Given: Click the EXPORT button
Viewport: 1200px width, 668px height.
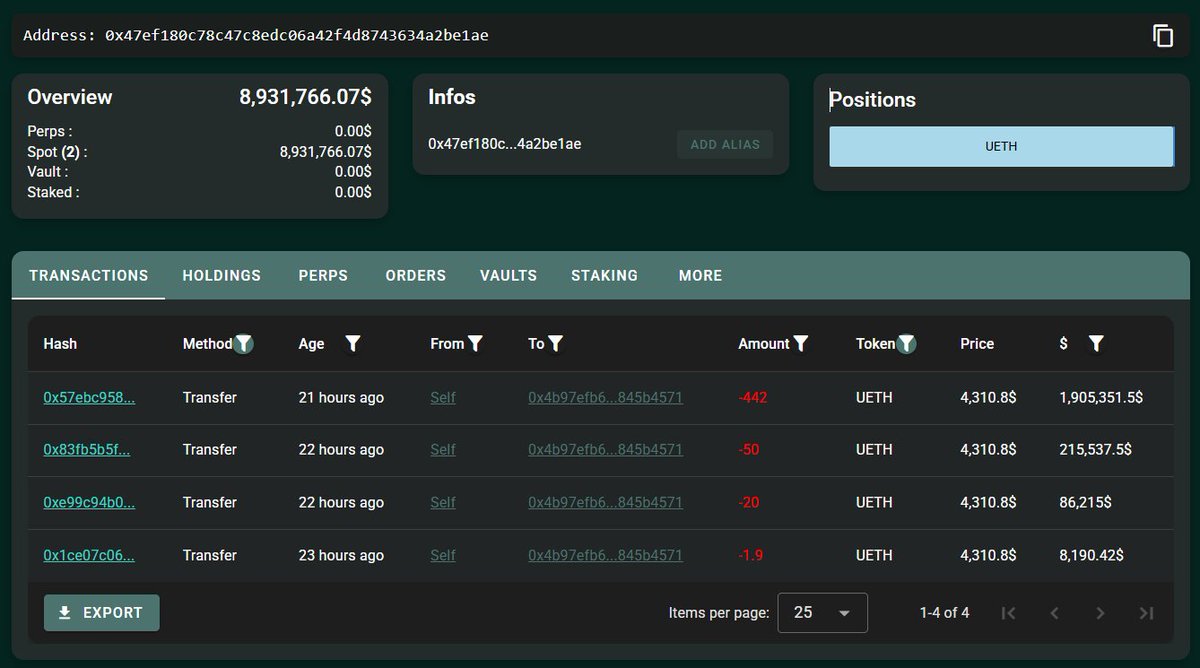Looking at the screenshot, I should [x=101, y=613].
